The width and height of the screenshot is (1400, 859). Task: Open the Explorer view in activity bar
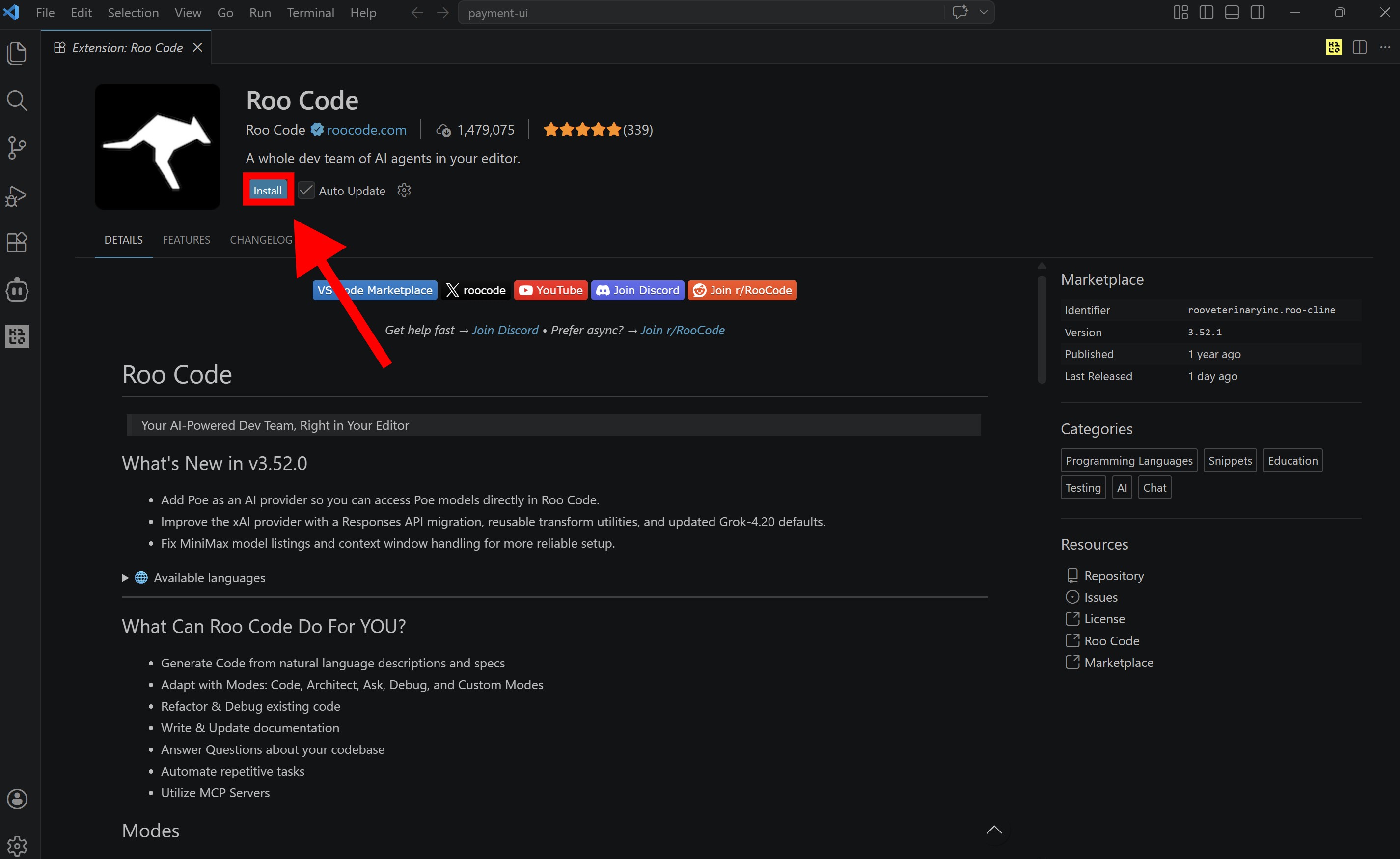click(17, 54)
